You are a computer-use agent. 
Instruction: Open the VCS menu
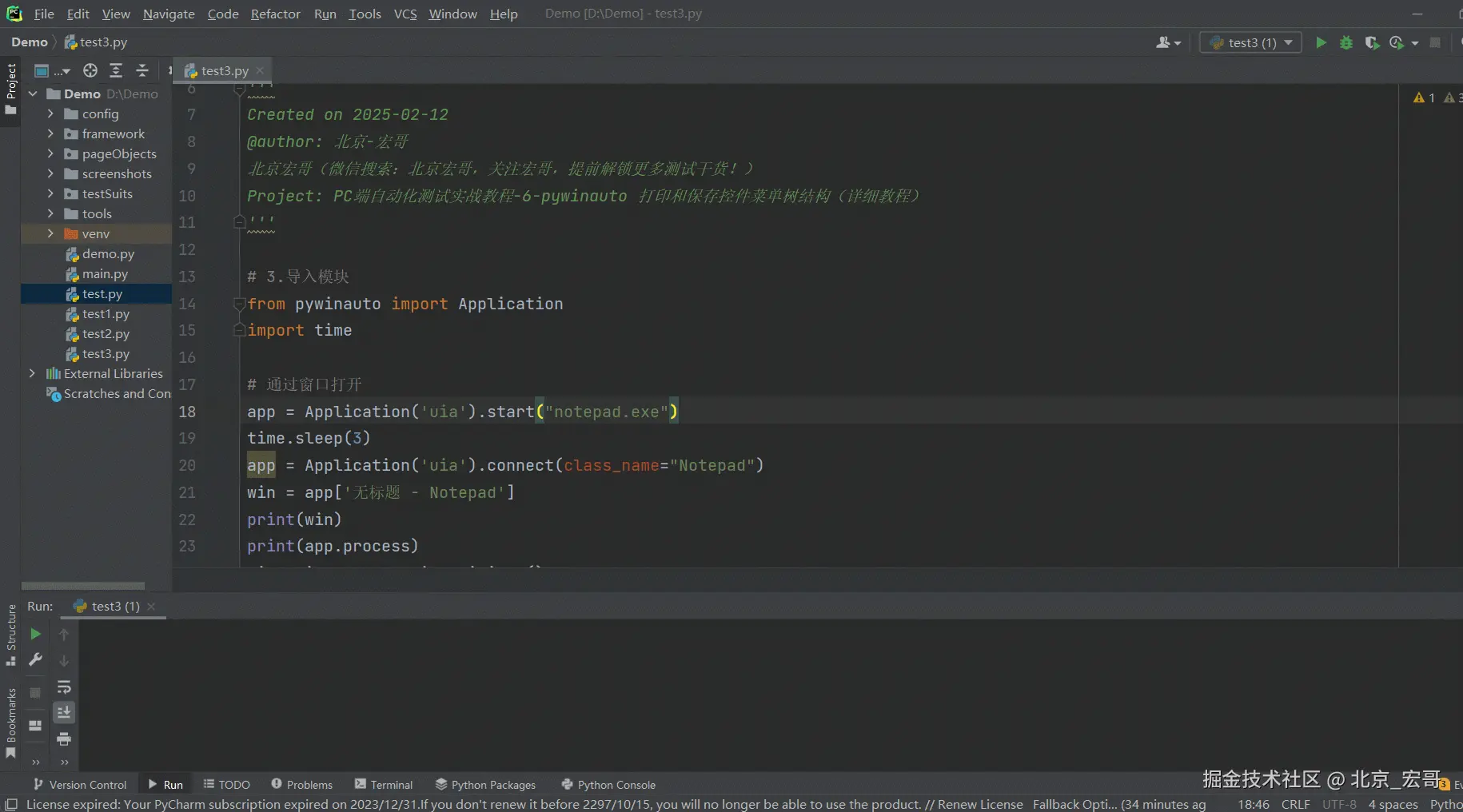(405, 14)
